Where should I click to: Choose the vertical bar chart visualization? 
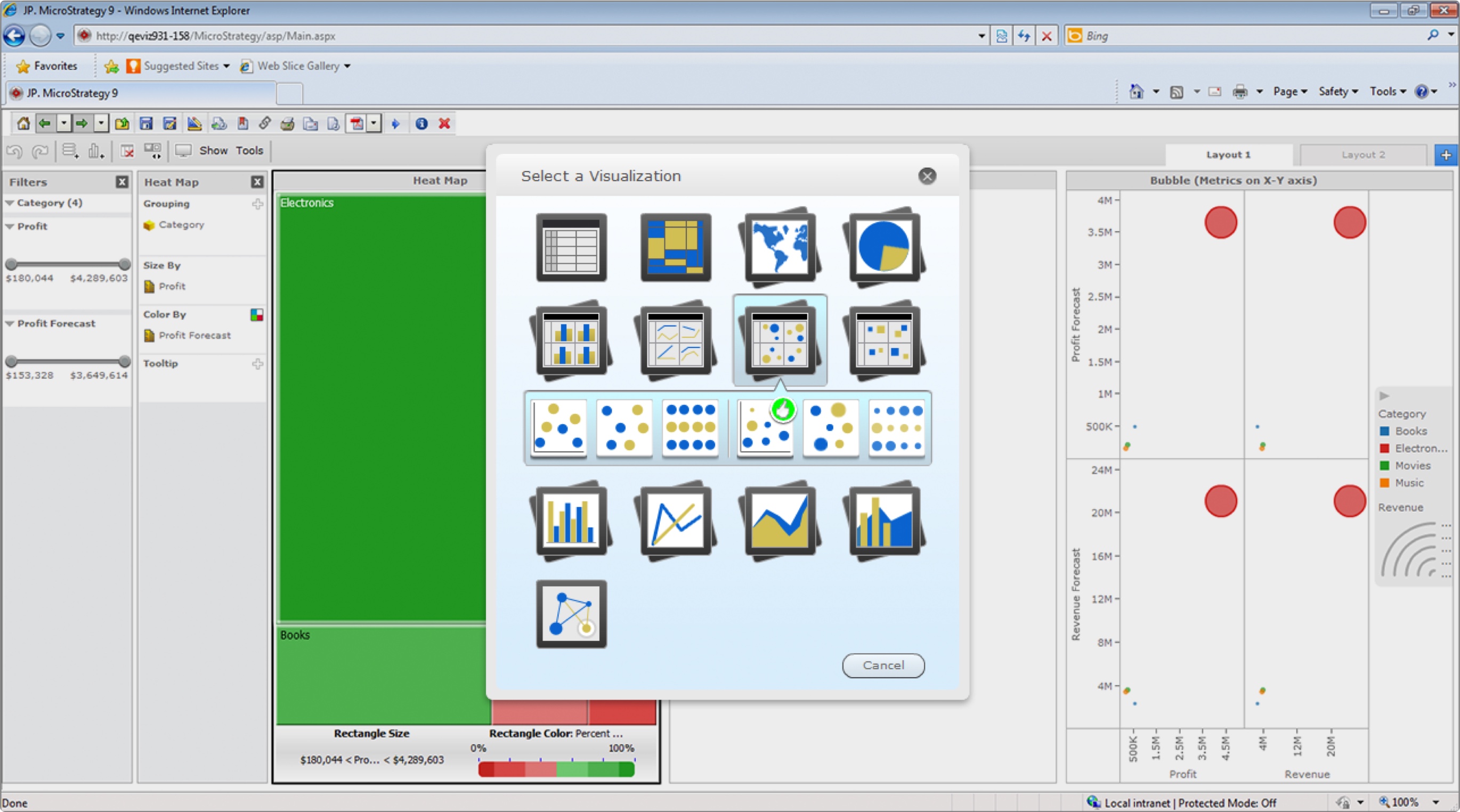[x=571, y=521]
